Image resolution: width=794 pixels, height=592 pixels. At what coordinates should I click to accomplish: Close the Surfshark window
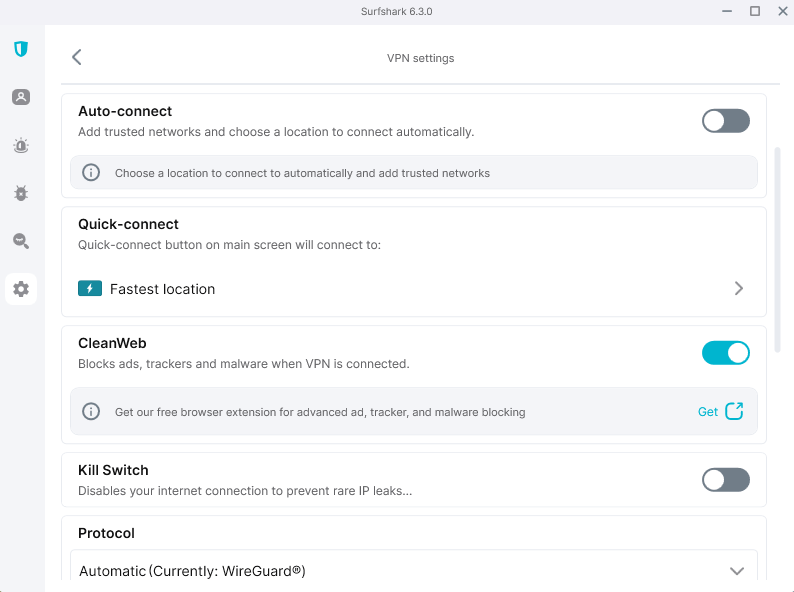(x=782, y=11)
